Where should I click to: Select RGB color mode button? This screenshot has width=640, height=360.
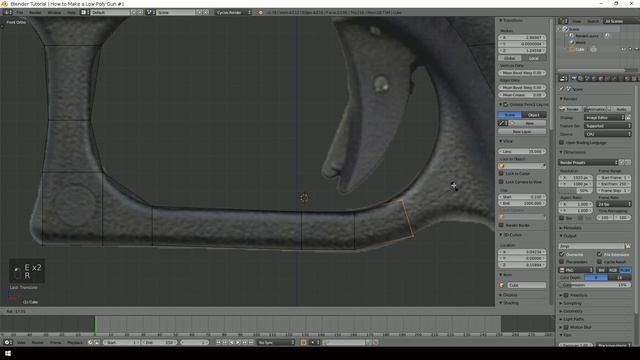[613, 270]
